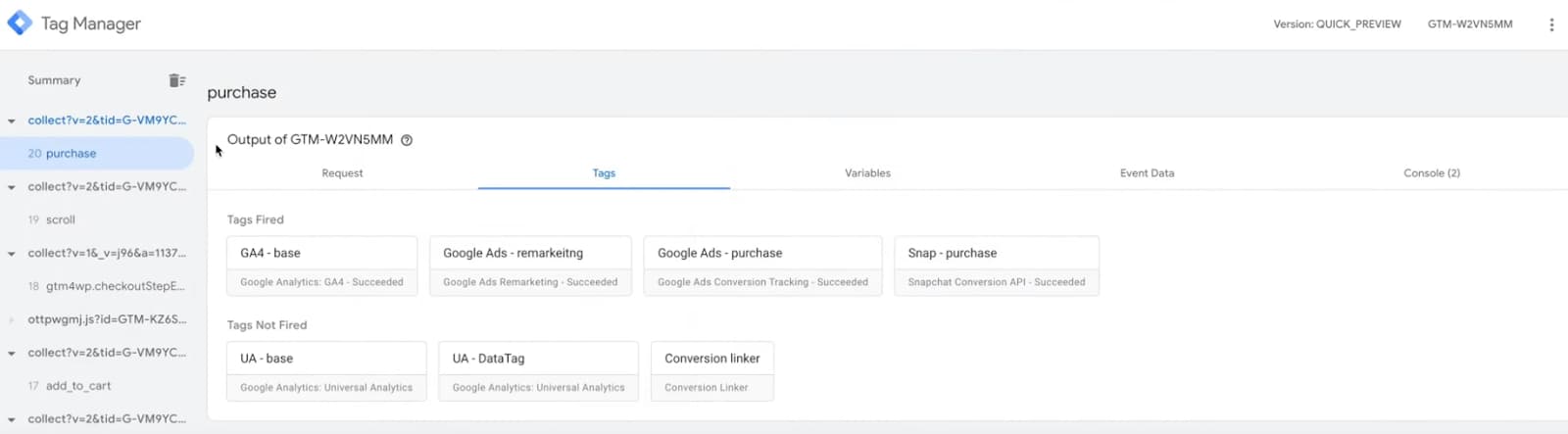Click Google Ads Conversion Tracking - Succeeded text
1568x434 pixels.
coord(762,282)
